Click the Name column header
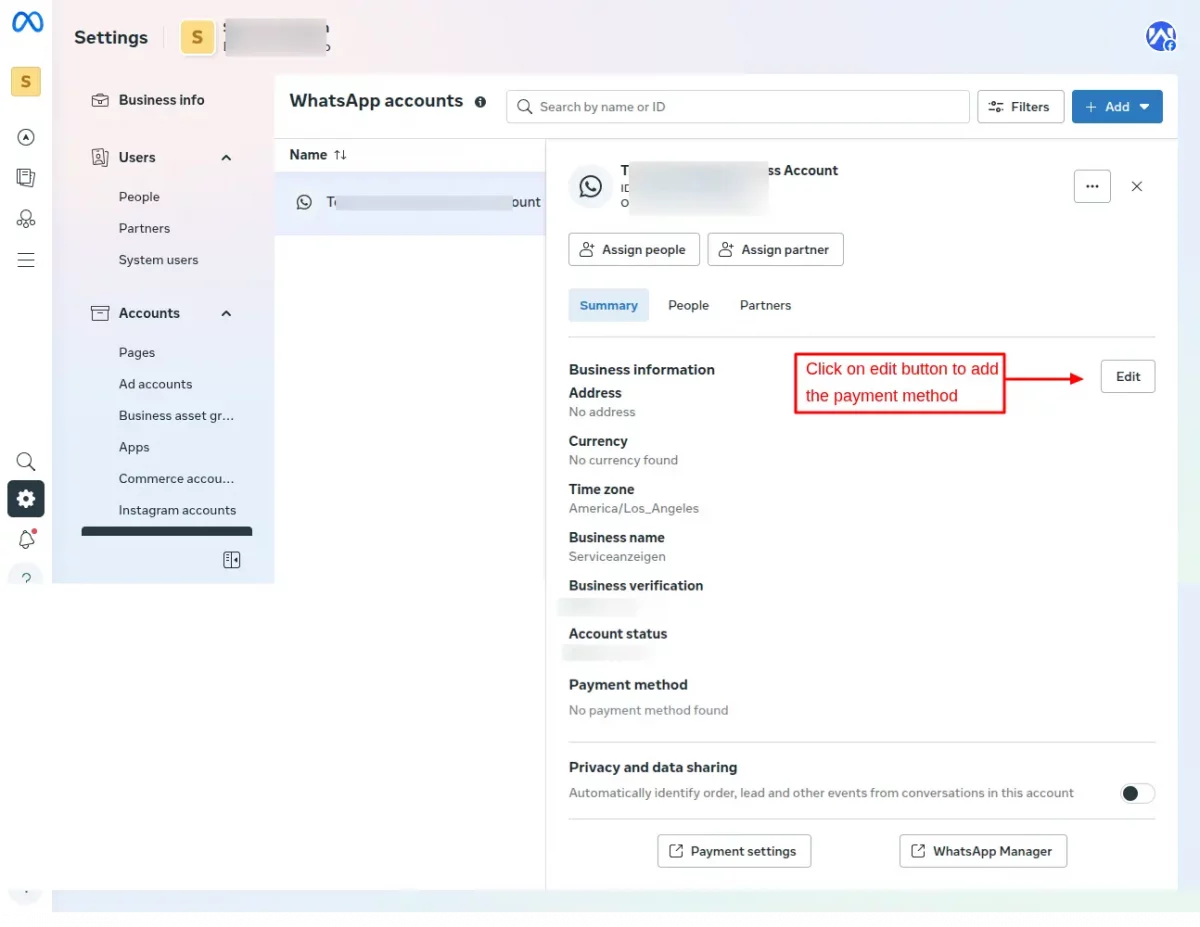Screen dimensions: 1200x927 tap(308, 155)
